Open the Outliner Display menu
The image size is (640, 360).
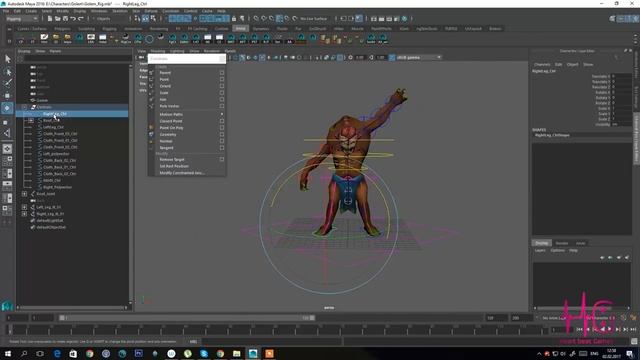click(x=24, y=51)
